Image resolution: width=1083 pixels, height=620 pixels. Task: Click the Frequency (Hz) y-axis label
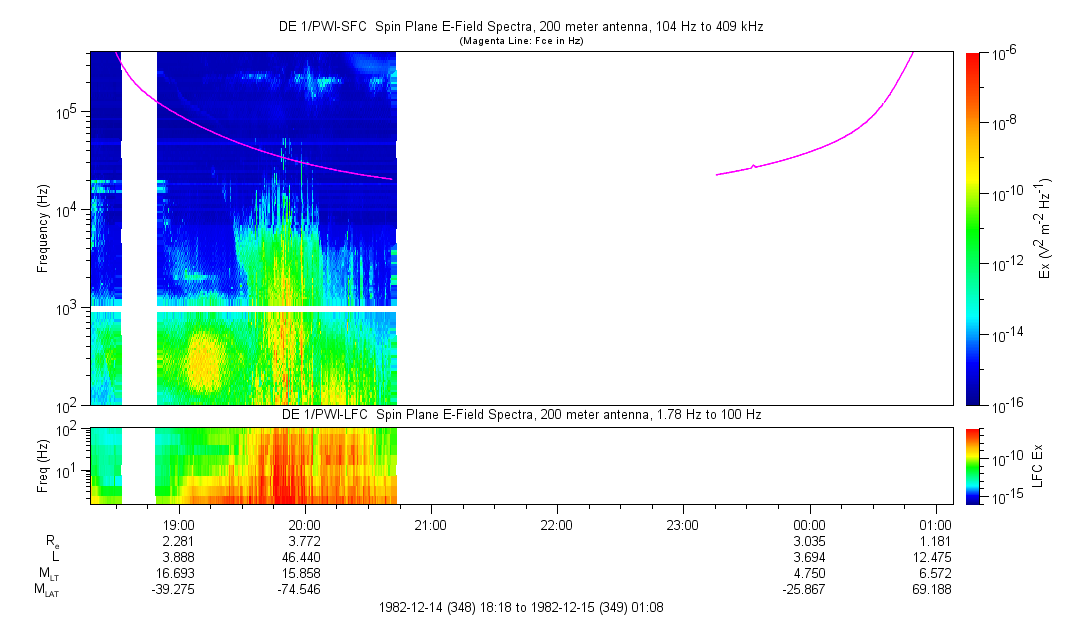pos(43,228)
